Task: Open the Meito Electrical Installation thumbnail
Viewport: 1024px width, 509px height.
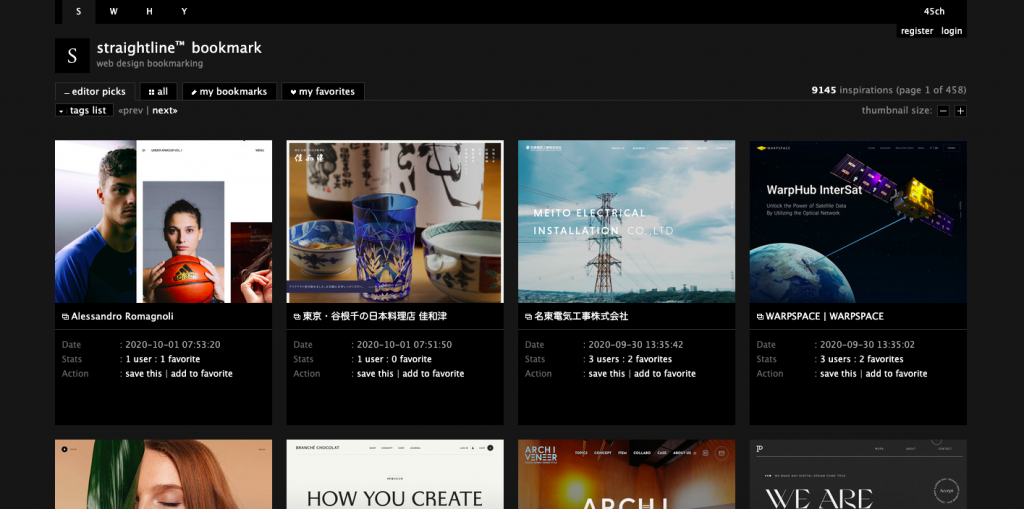Action: 626,222
